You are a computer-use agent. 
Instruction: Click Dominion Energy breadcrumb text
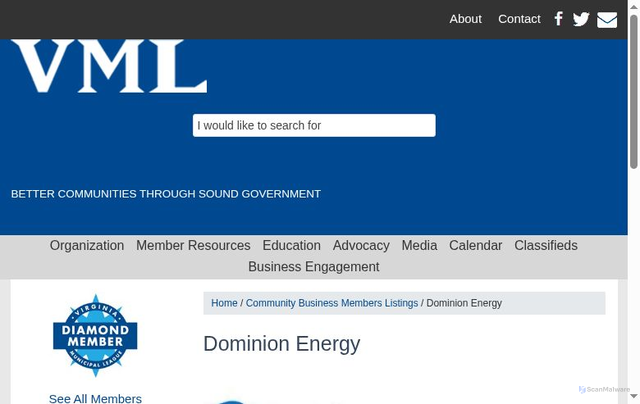click(464, 303)
